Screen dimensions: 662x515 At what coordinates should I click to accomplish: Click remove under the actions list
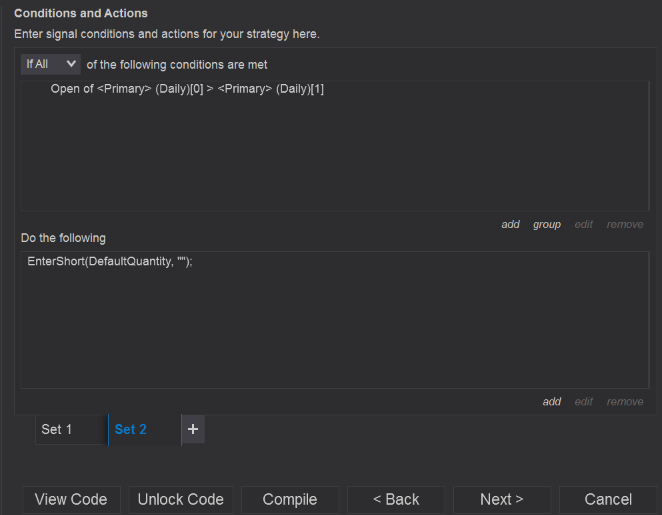pyautogui.click(x=625, y=401)
